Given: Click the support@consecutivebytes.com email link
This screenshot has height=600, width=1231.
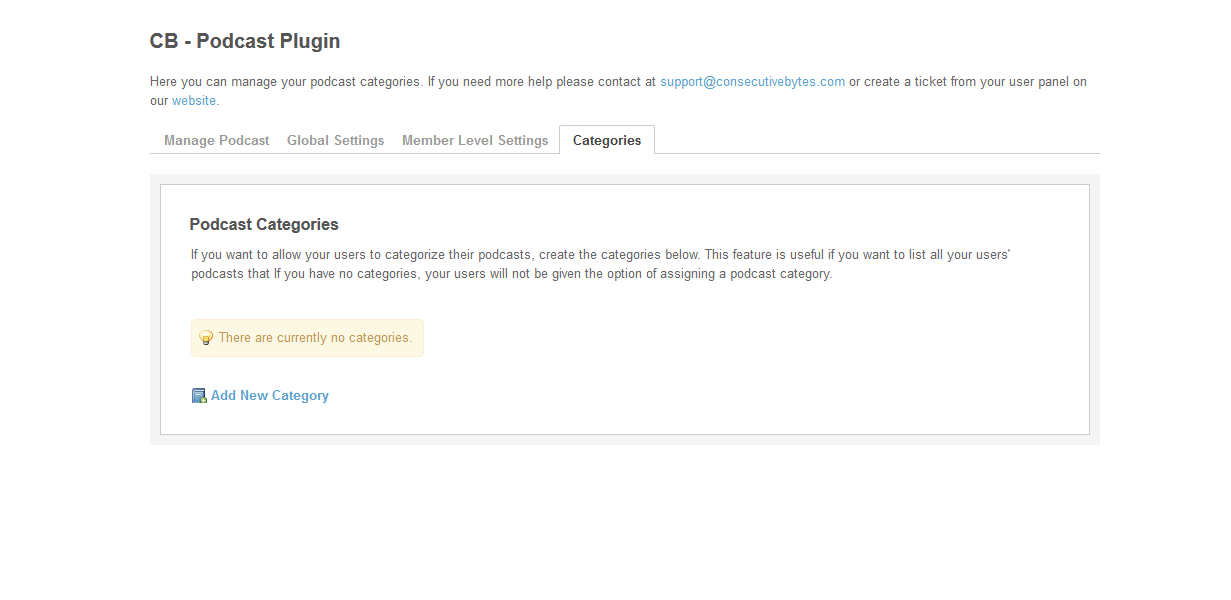Looking at the screenshot, I should coord(752,82).
